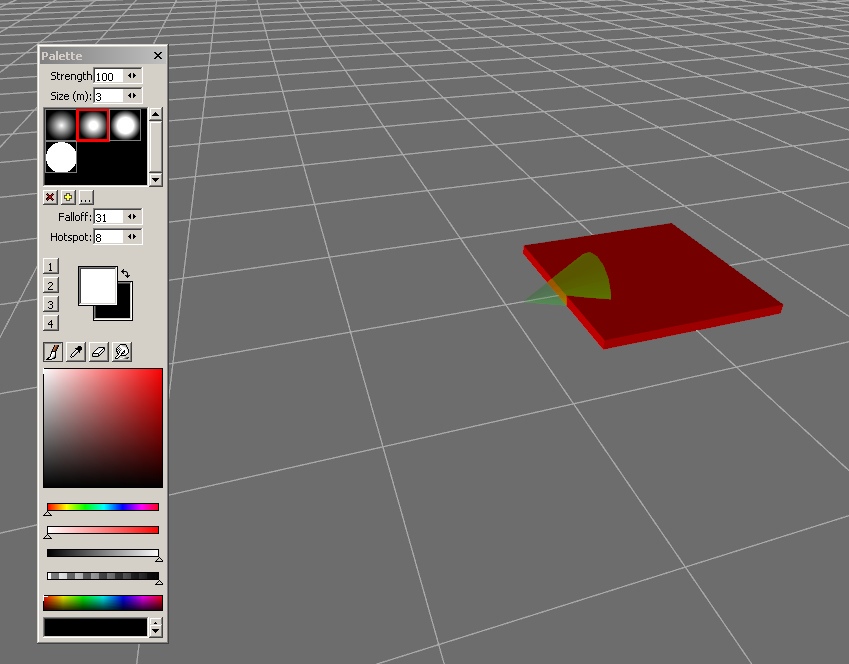Adjust Hotspot with its arrow stepper

click(132, 237)
